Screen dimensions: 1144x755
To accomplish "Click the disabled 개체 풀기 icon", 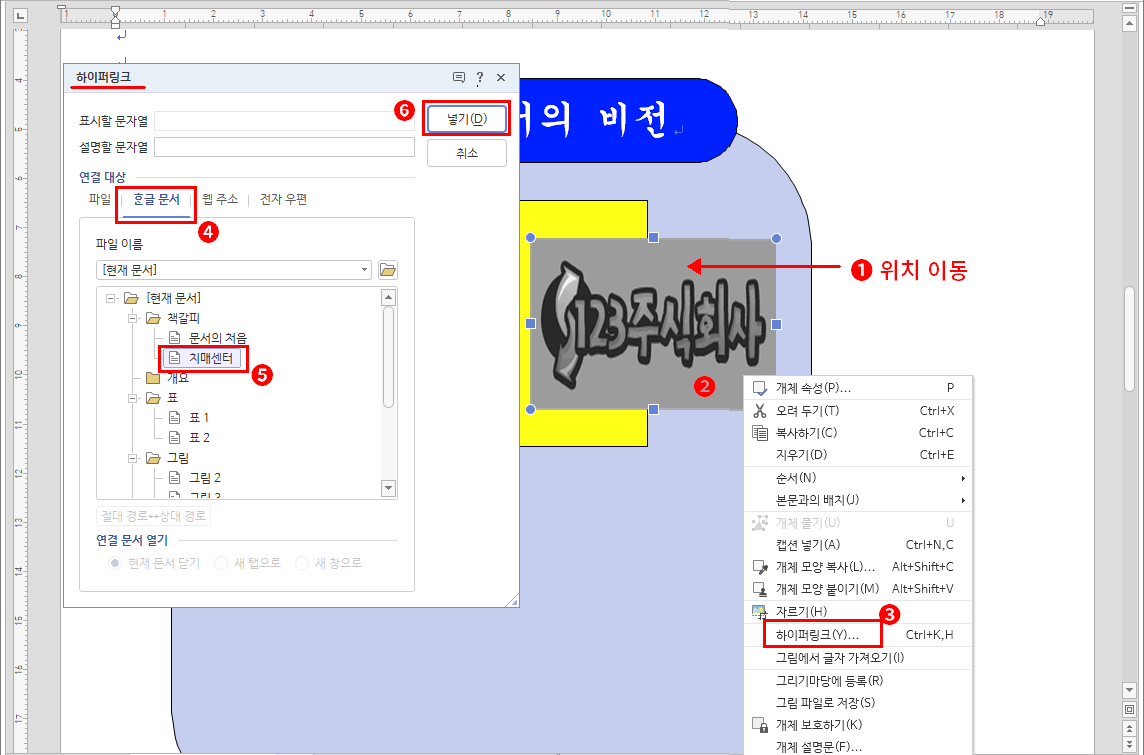I will 760,522.
